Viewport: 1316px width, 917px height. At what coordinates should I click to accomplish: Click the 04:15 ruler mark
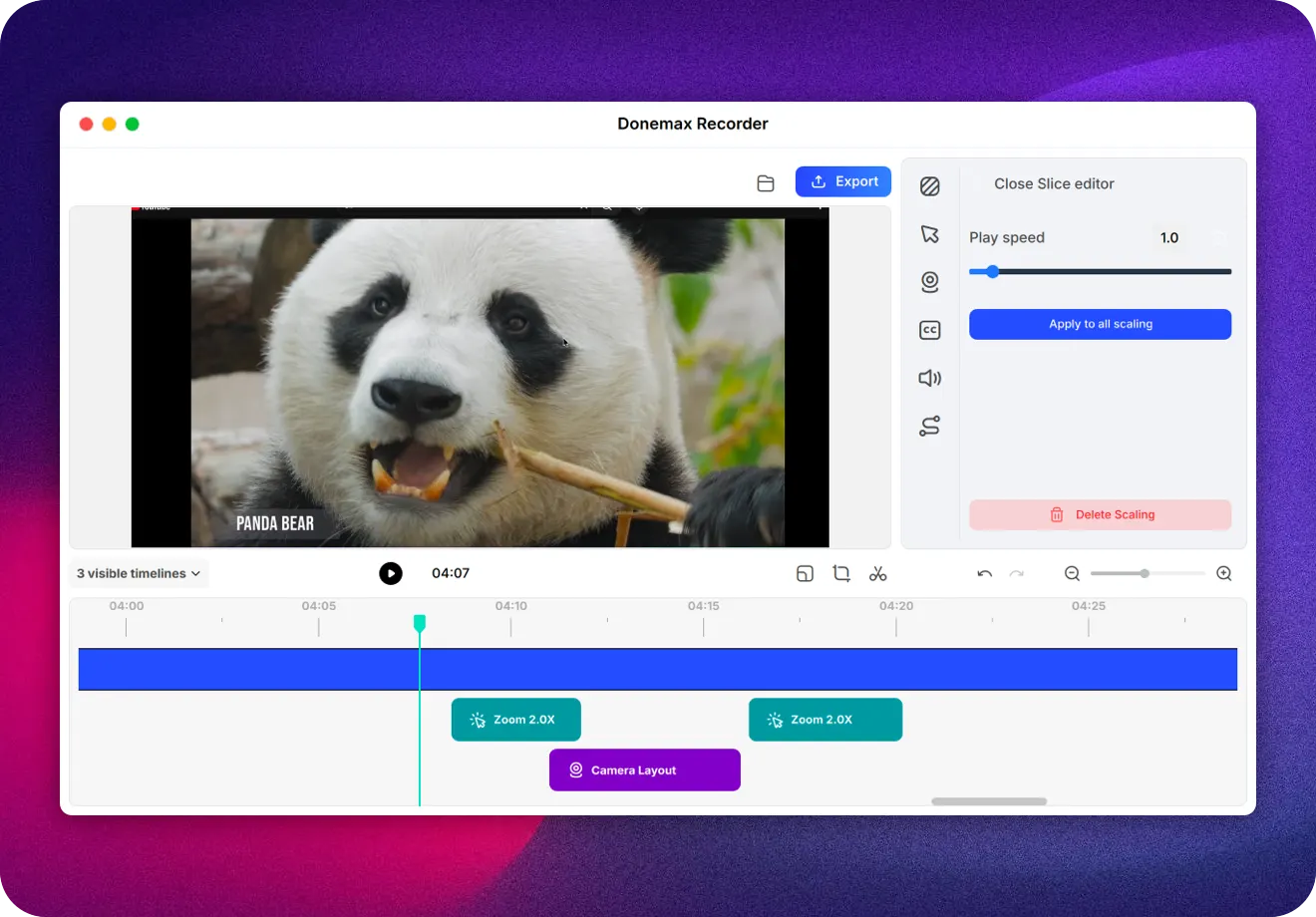(703, 606)
